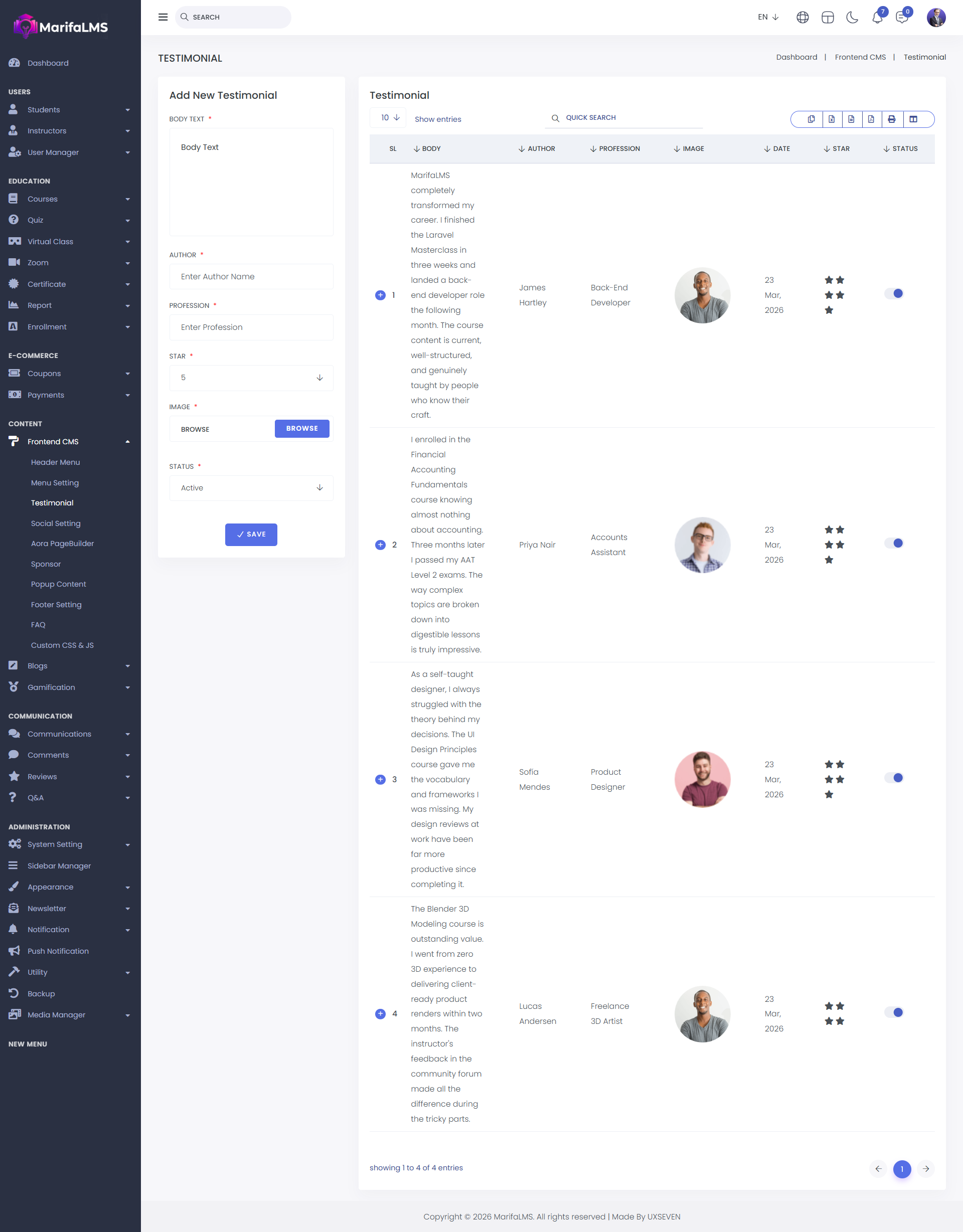Viewport: 963px width, 1232px height.
Task: Open the Star rating dropdown
Action: (x=251, y=378)
